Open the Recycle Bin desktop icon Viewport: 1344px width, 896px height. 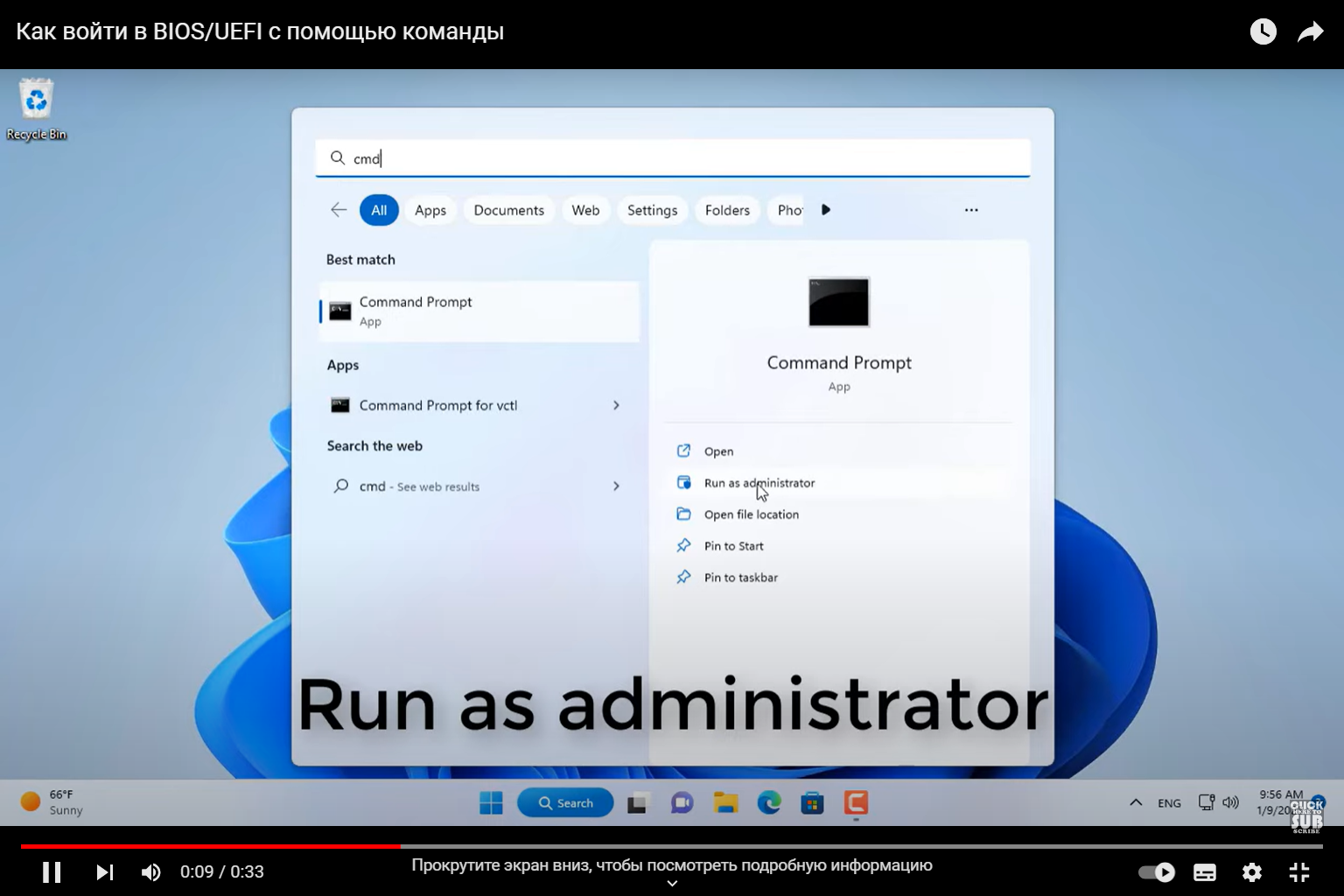[36, 109]
